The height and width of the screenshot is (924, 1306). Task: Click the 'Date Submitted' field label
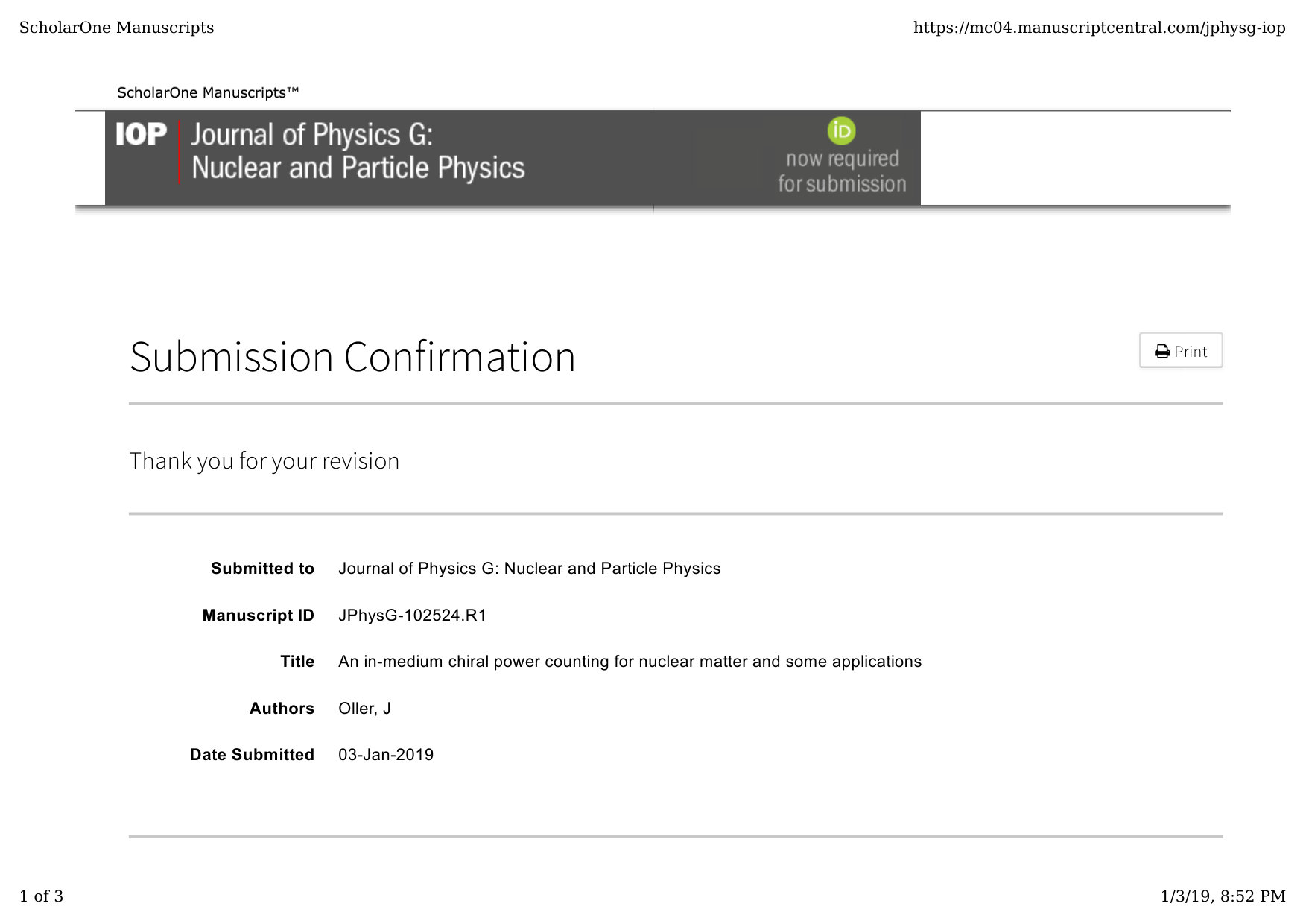pyautogui.click(x=252, y=755)
